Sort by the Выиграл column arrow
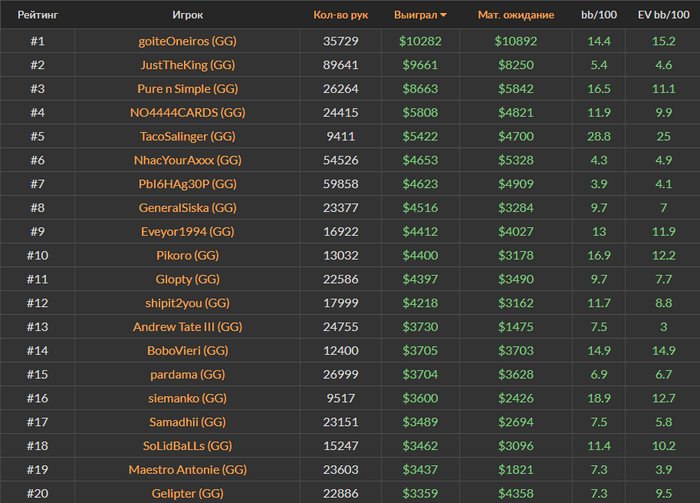This screenshot has width=700, height=503. tap(443, 15)
